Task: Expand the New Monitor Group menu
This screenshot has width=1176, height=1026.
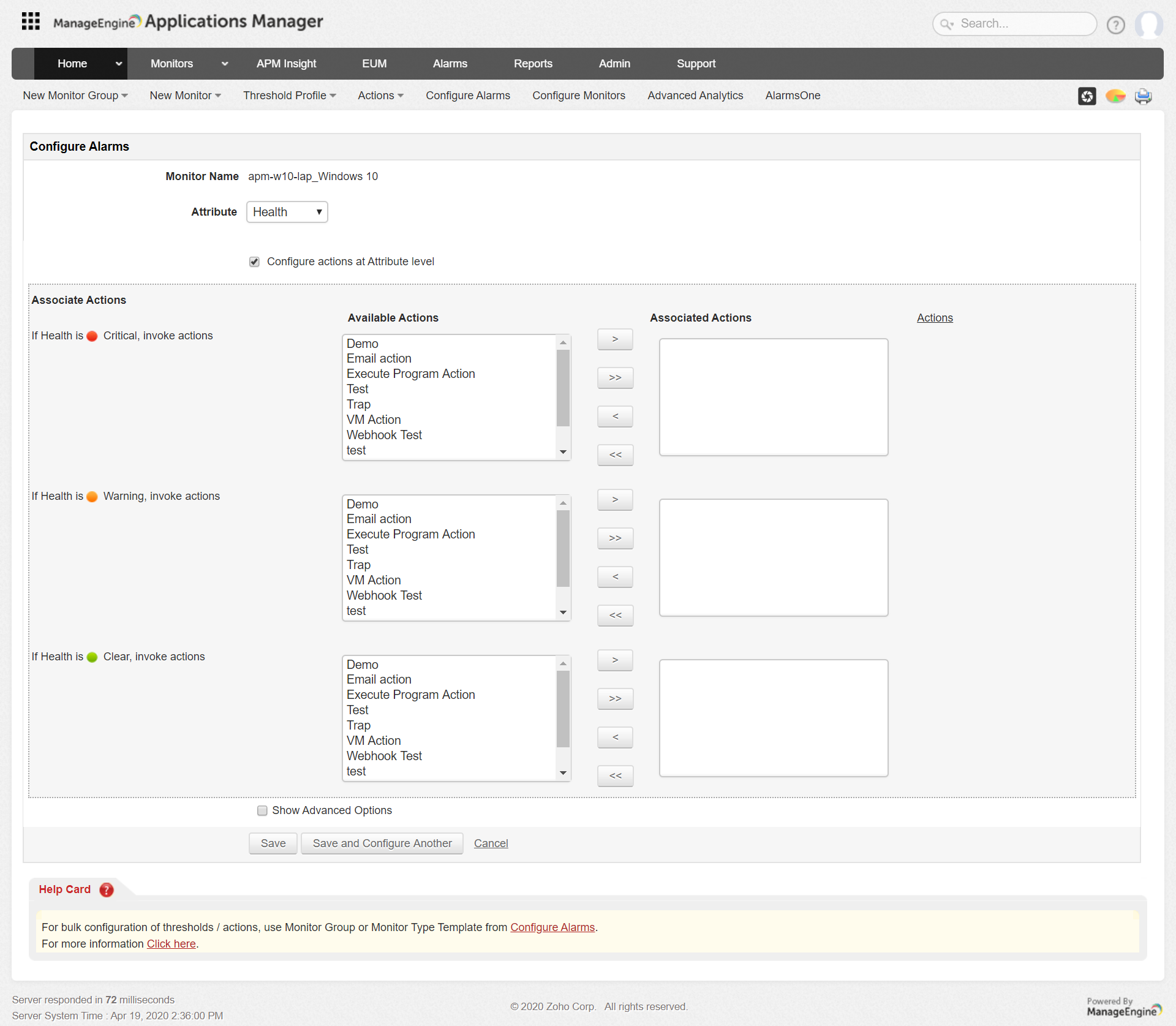Action: click(x=75, y=96)
